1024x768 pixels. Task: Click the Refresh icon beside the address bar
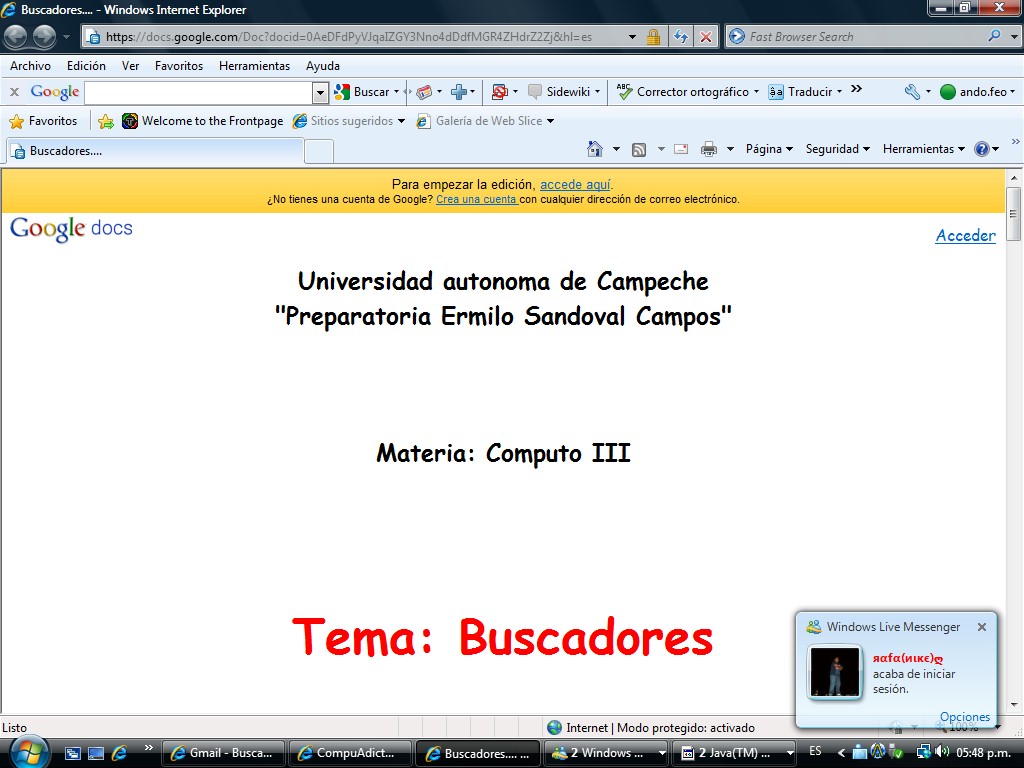point(681,37)
